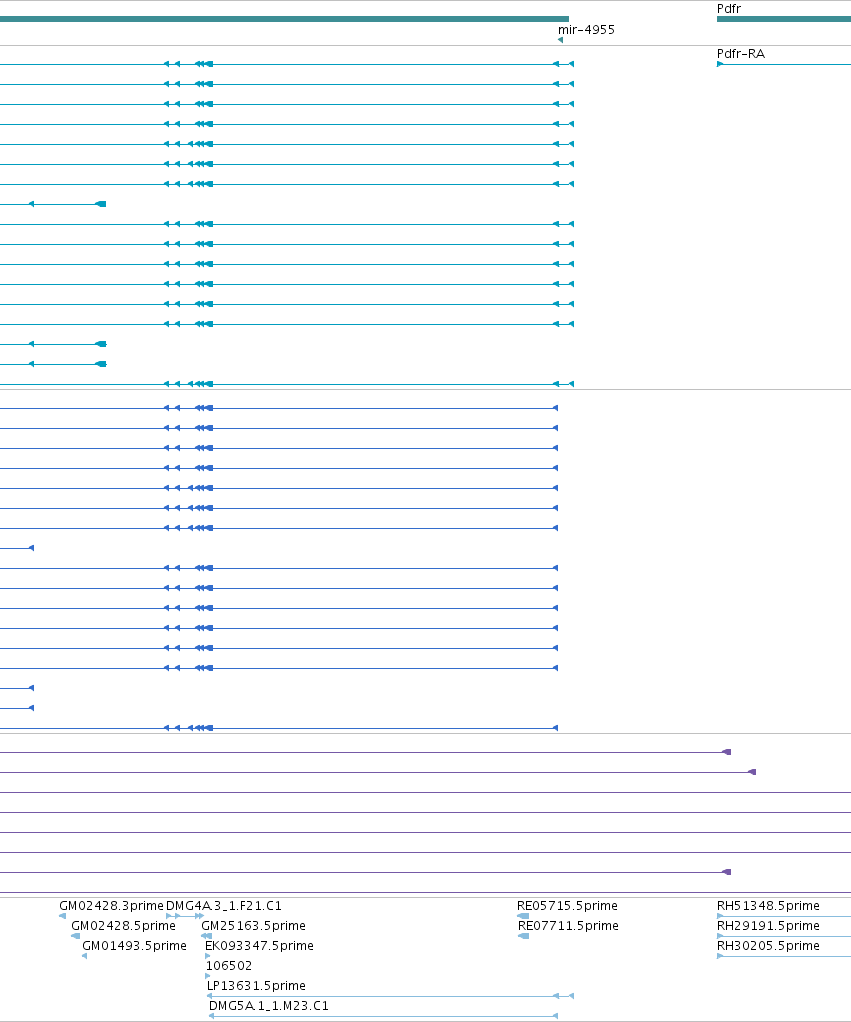Select the RH30205.5prime feature line
The height and width of the screenshot is (1022, 851).
[x=784, y=956]
